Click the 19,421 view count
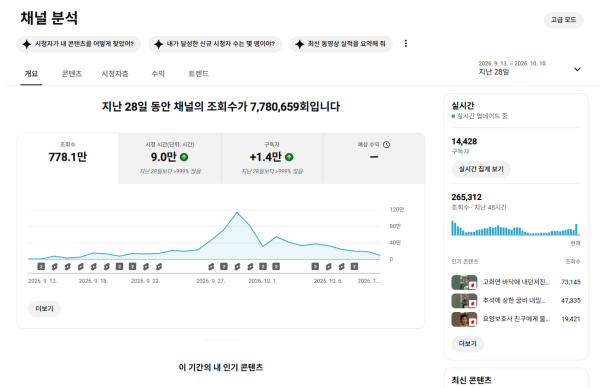Screen dimensions: 600x388 [x=571, y=319]
